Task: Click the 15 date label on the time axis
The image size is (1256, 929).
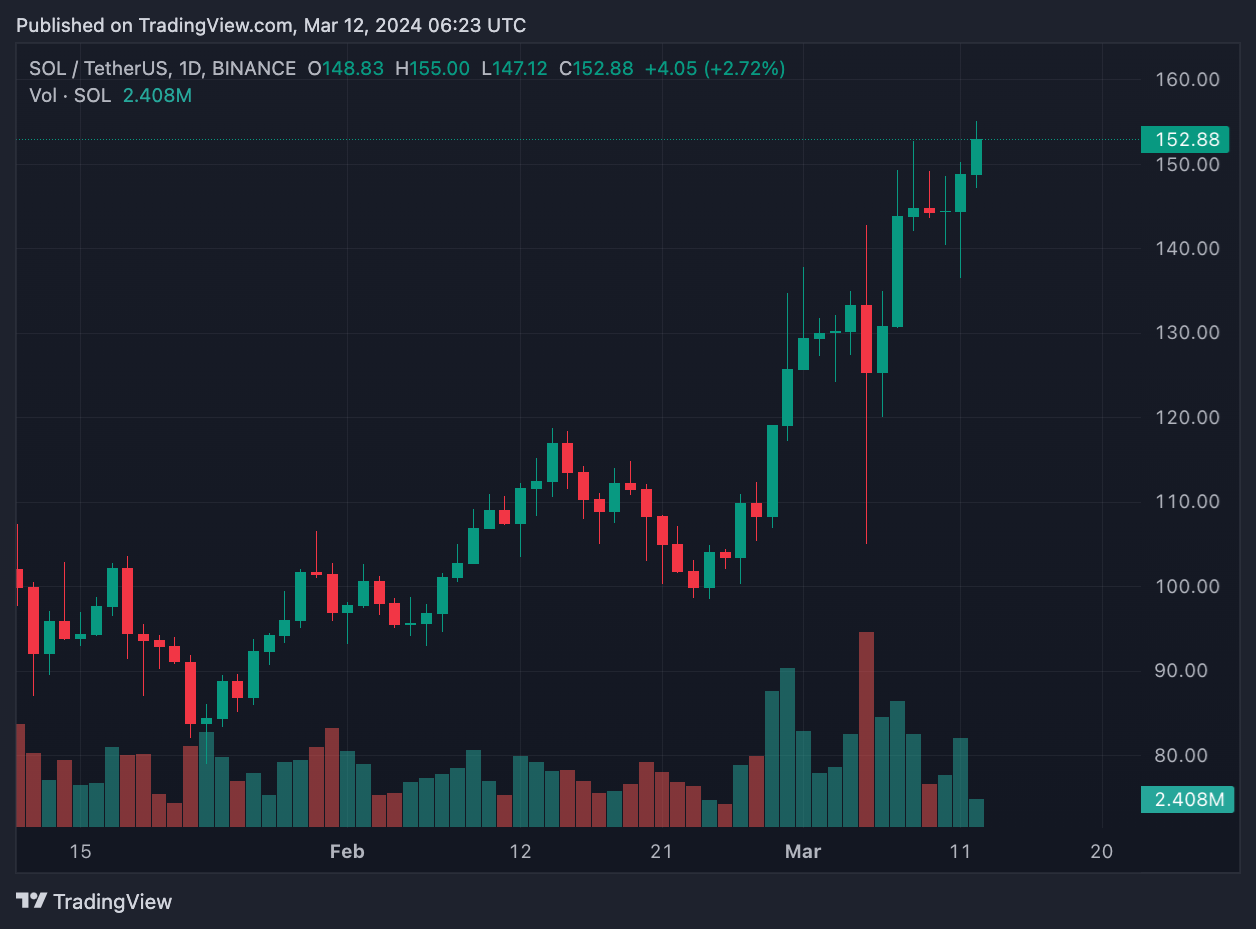Action: pyautogui.click(x=80, y=852)
